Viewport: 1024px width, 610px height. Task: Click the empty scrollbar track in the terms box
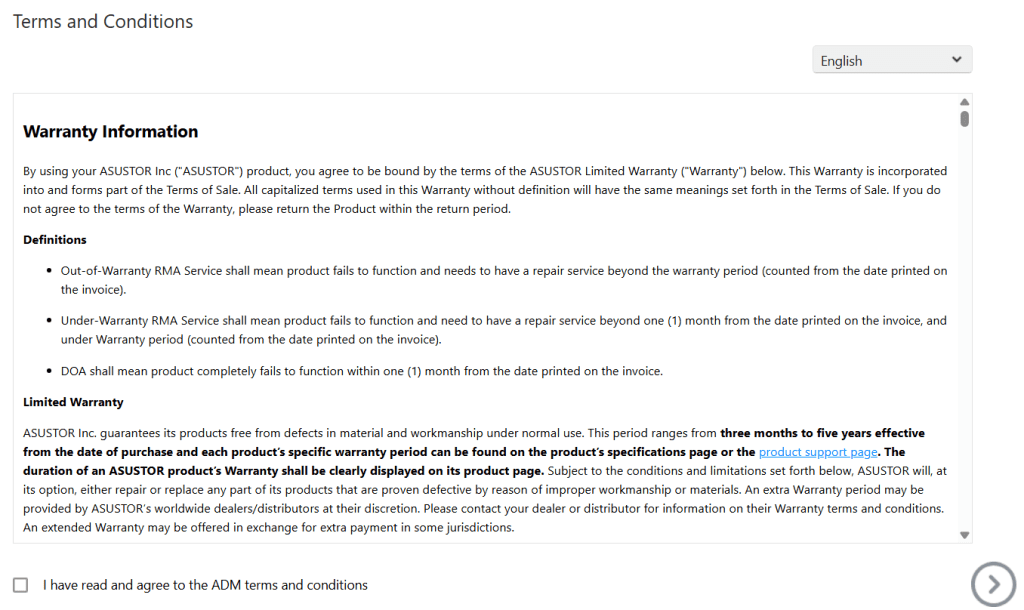tap(964, 330)
